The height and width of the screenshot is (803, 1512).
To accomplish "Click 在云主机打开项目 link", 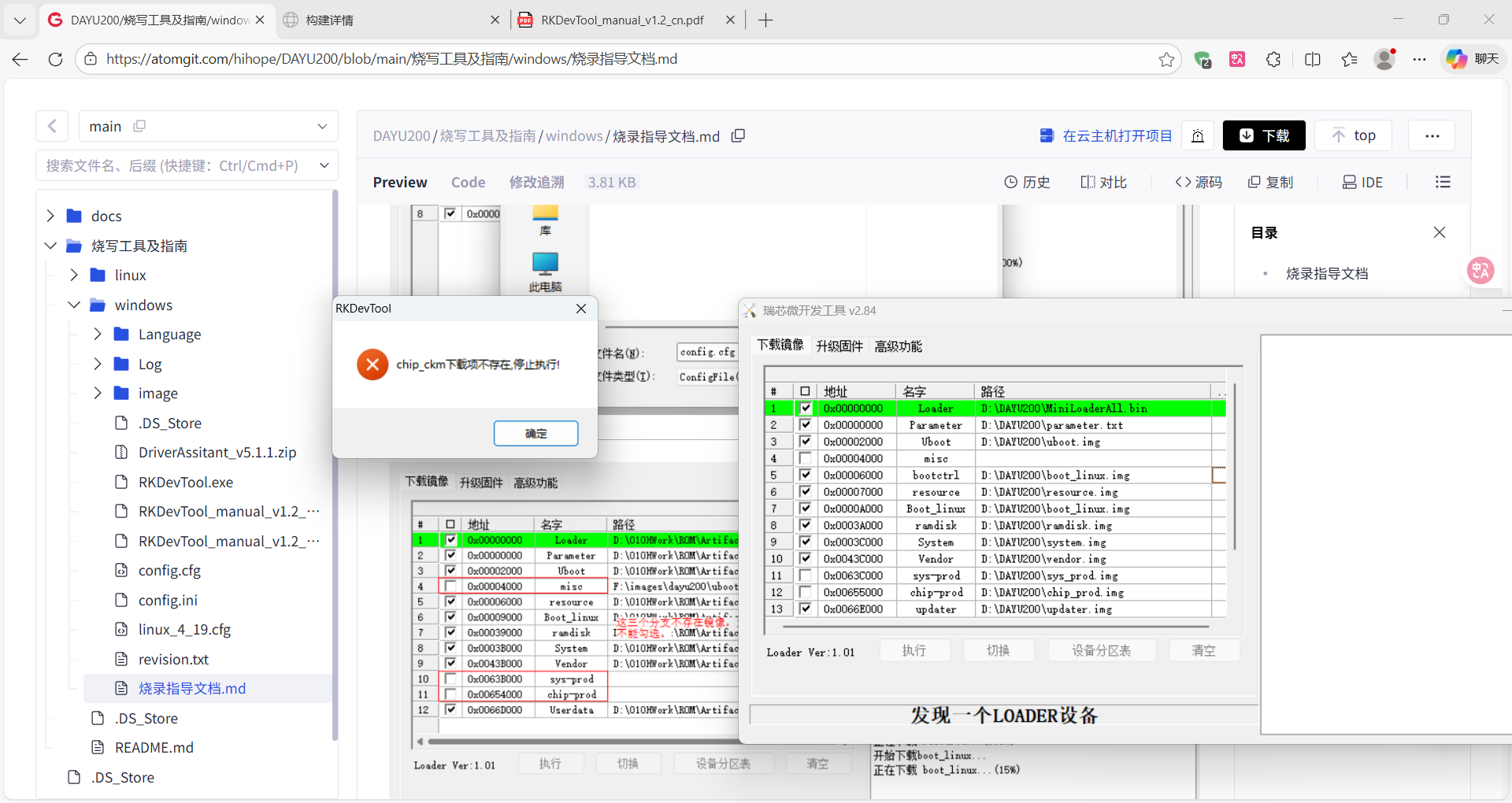I will coord(1106,135).
